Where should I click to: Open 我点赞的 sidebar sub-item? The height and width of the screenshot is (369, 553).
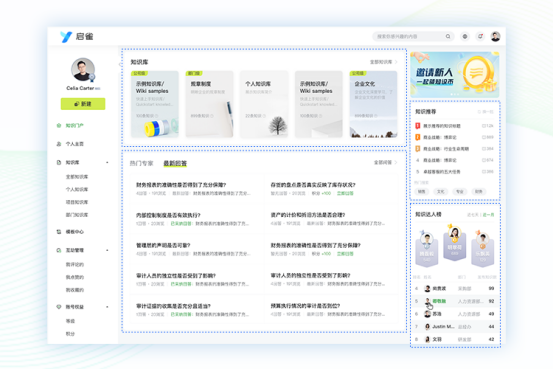pos(74,277)
